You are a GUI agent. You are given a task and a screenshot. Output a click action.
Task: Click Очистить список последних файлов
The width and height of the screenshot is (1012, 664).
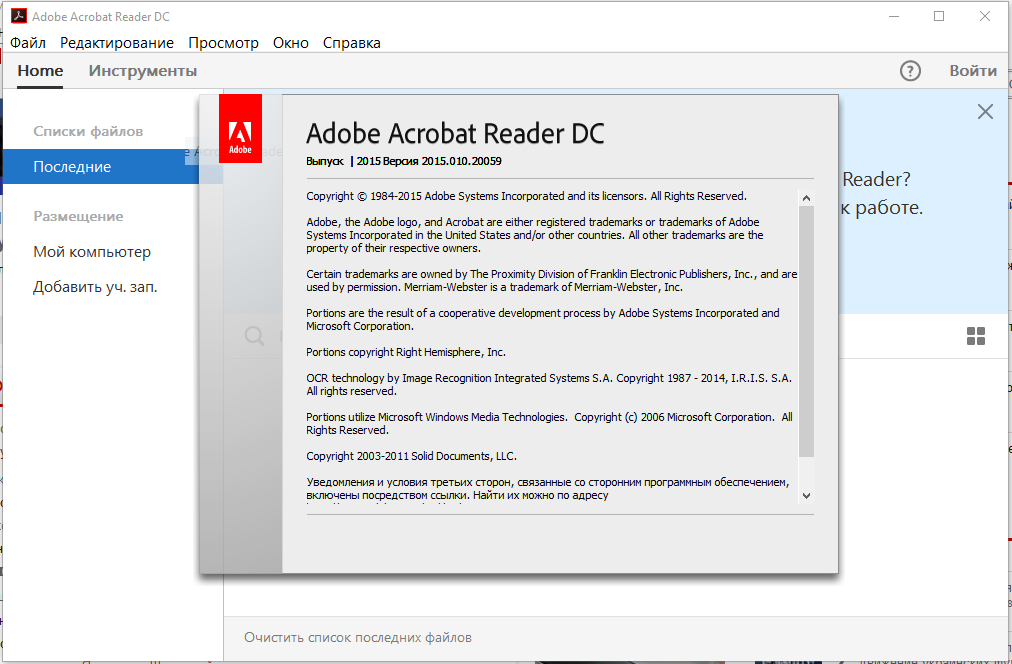[358, 638]
